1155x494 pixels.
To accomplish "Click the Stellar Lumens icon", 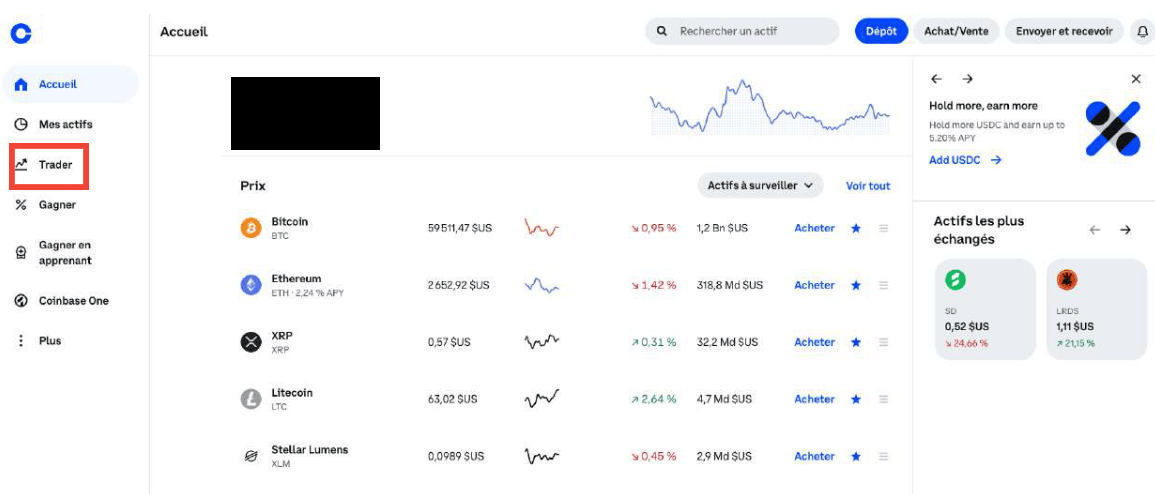I will click(x=250, y=457).
